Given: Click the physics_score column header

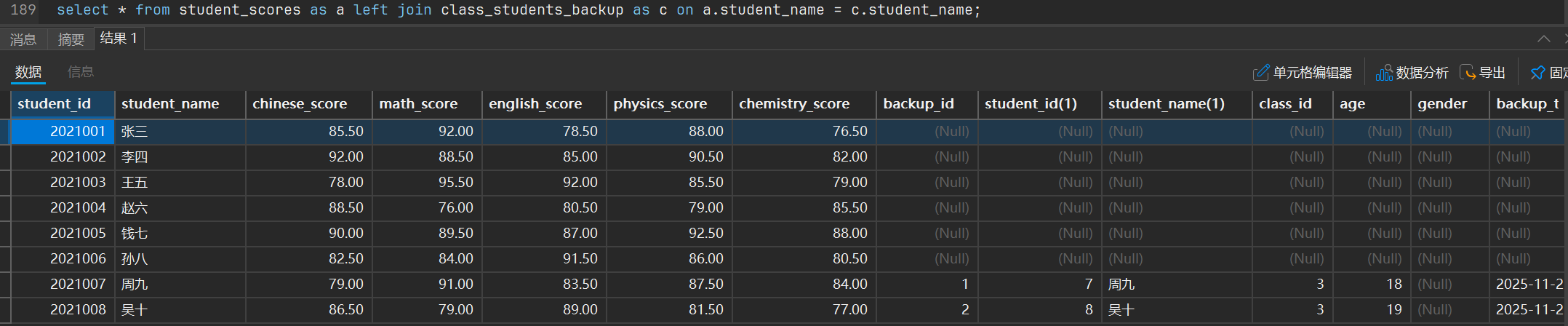Looking at the screenshot, I should 669,104.
